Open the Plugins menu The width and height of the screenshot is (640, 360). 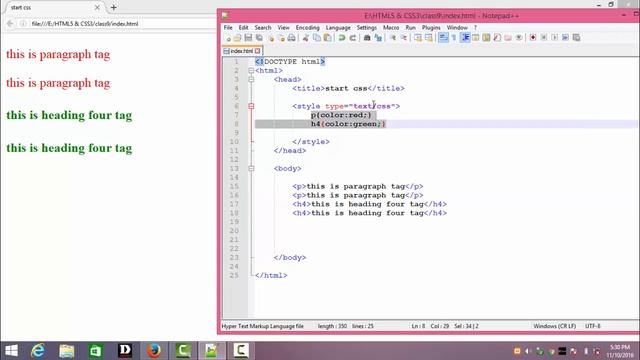[431, 27]
